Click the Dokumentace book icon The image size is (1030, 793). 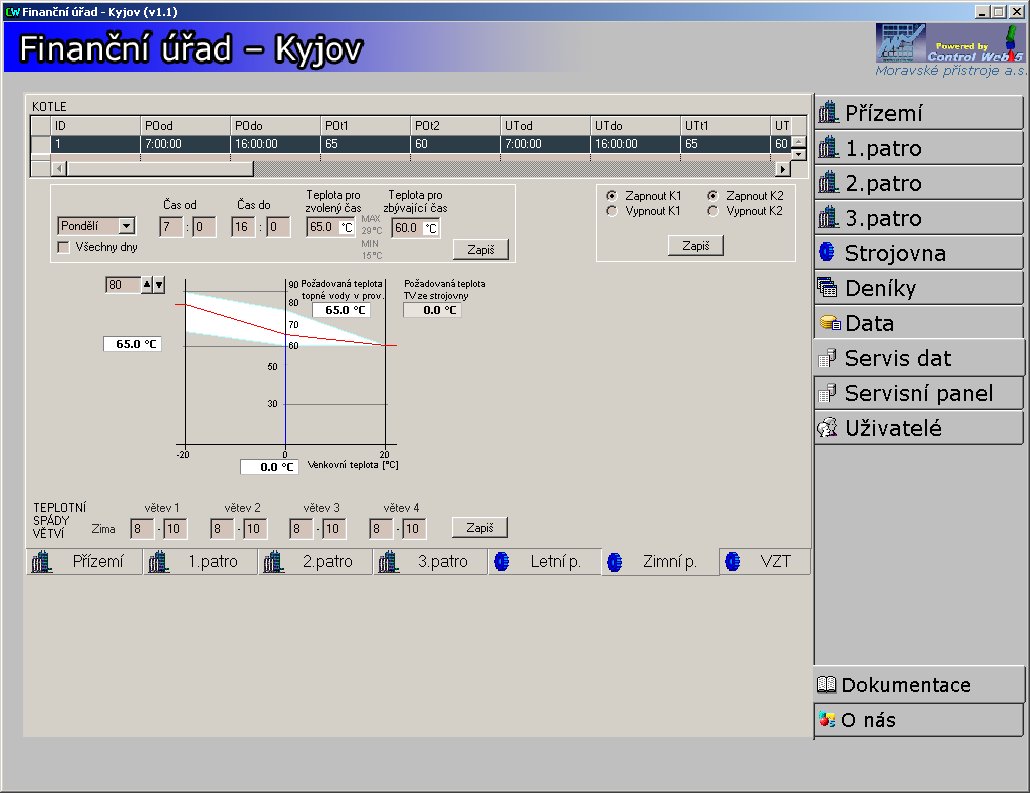[x=827, y=685]
